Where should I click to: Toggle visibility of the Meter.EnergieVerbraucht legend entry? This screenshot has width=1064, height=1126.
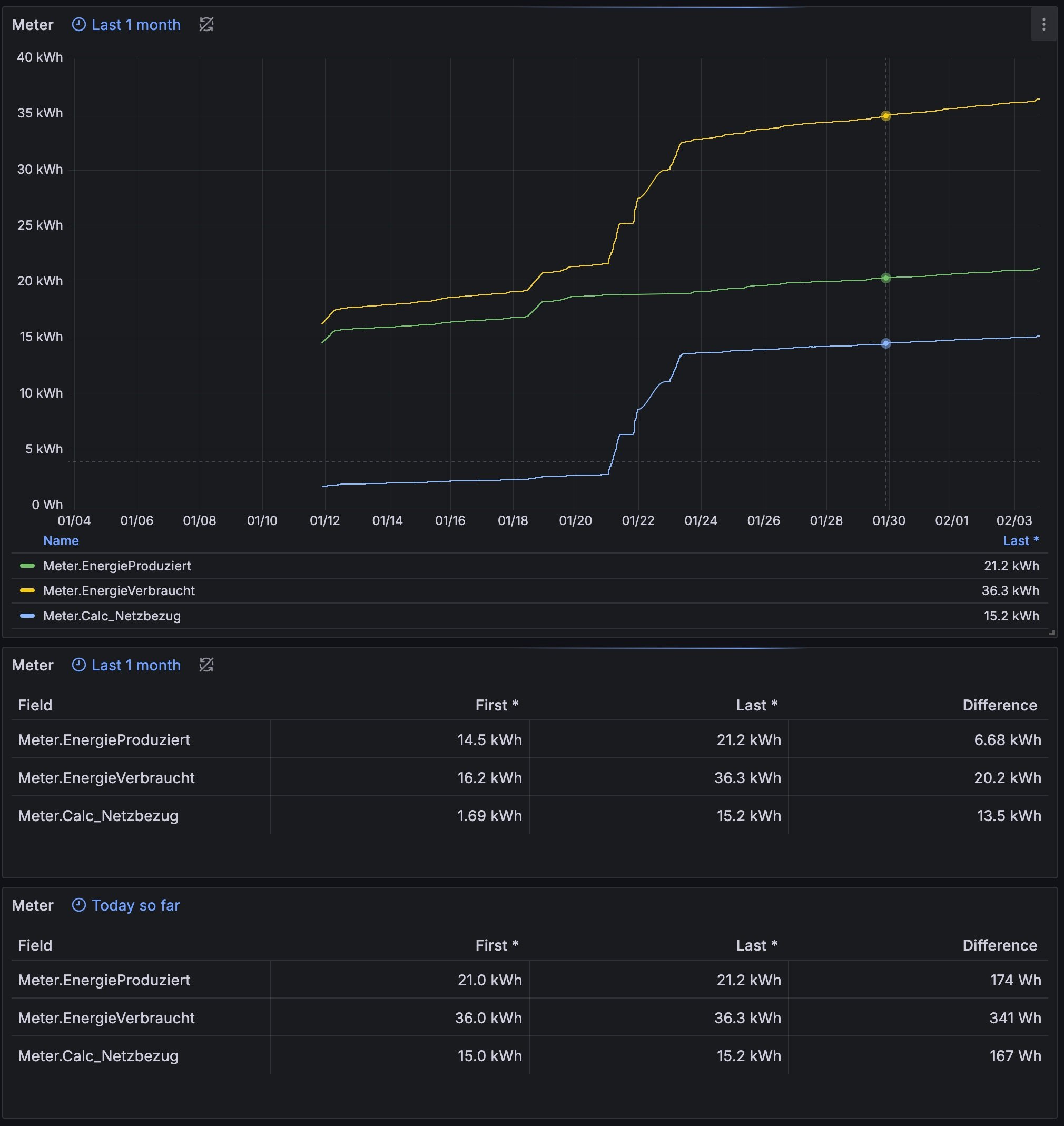119,591
